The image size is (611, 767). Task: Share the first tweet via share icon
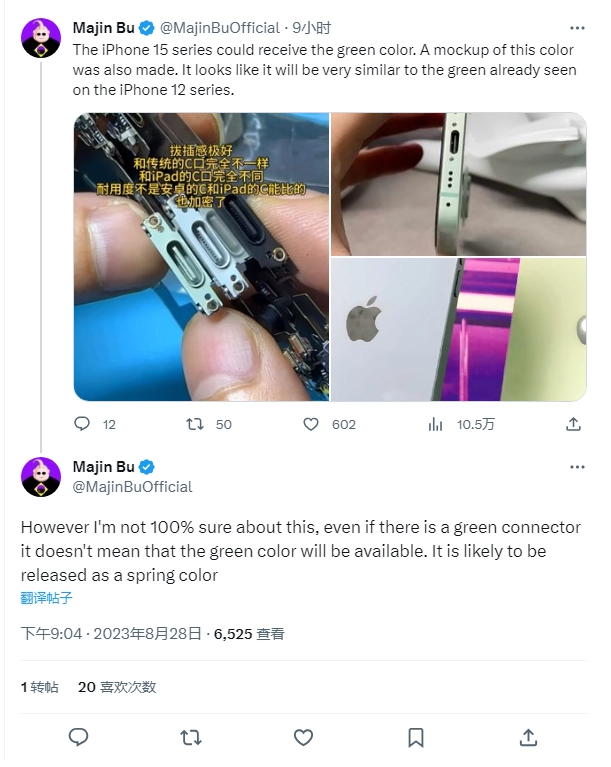tap(573, 424)
